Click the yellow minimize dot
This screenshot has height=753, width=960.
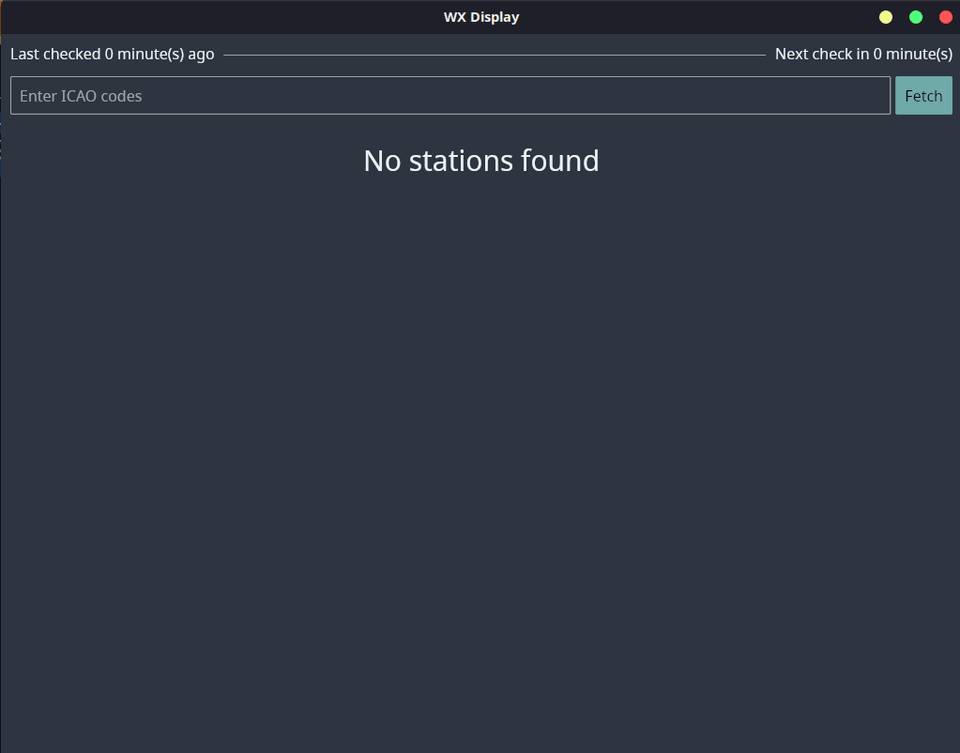coord(885,17)
